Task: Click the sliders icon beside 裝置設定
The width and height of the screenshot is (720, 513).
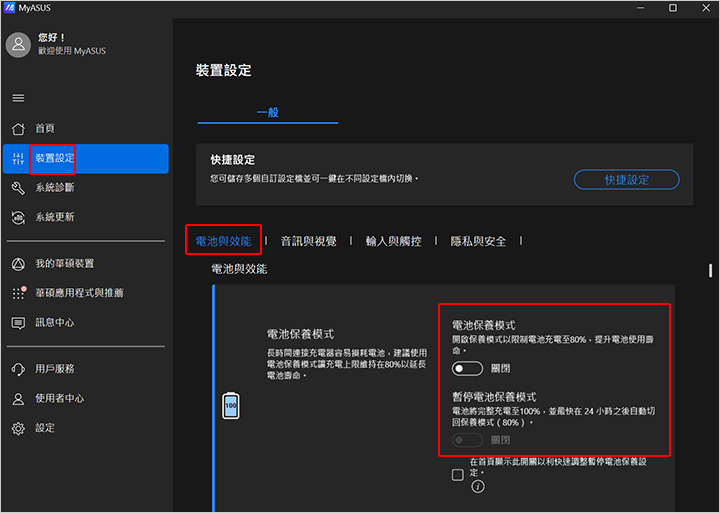Action: (x=18, y=158)
